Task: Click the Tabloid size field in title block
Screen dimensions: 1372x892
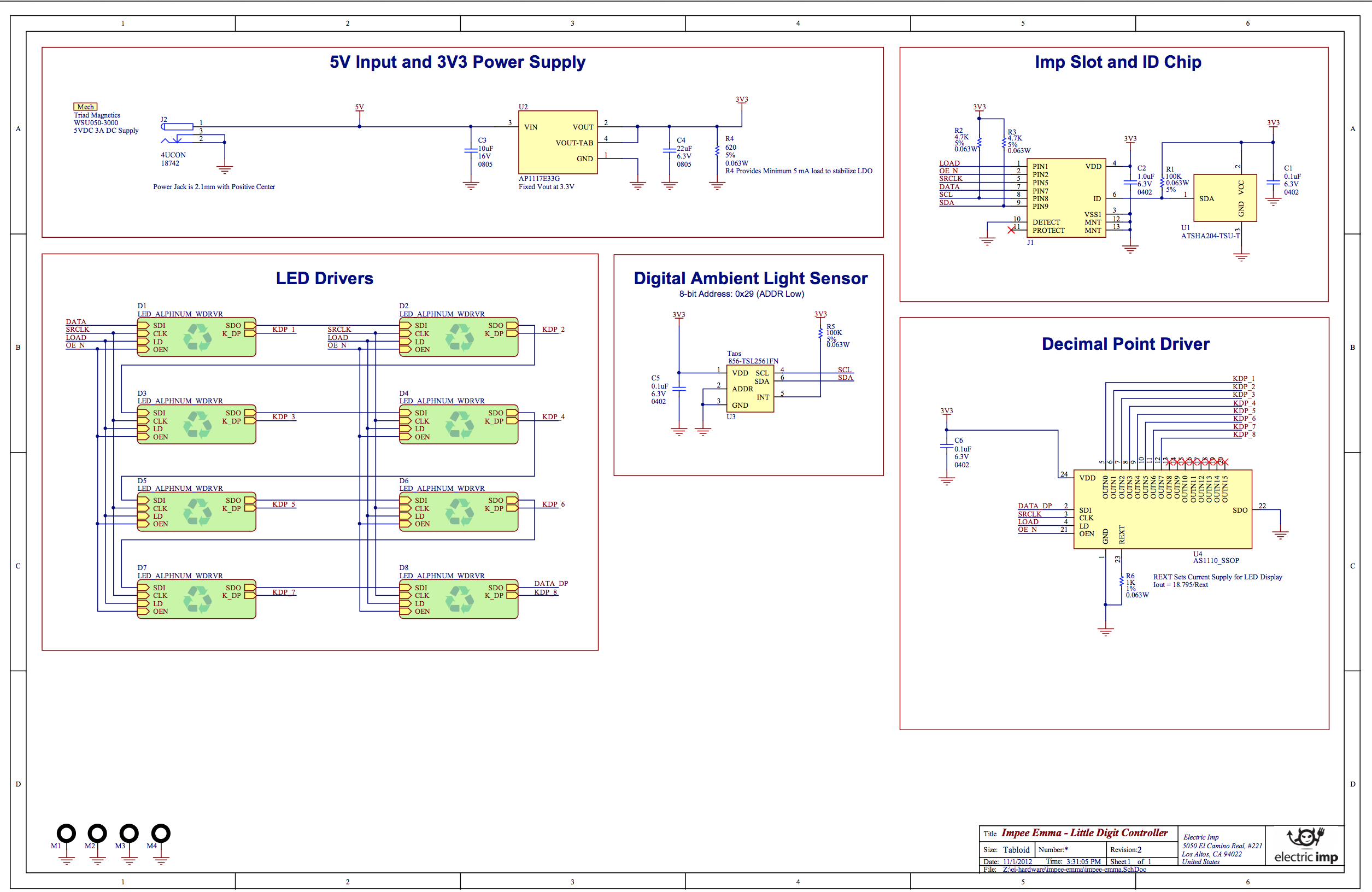Action: coord(1016,849)
